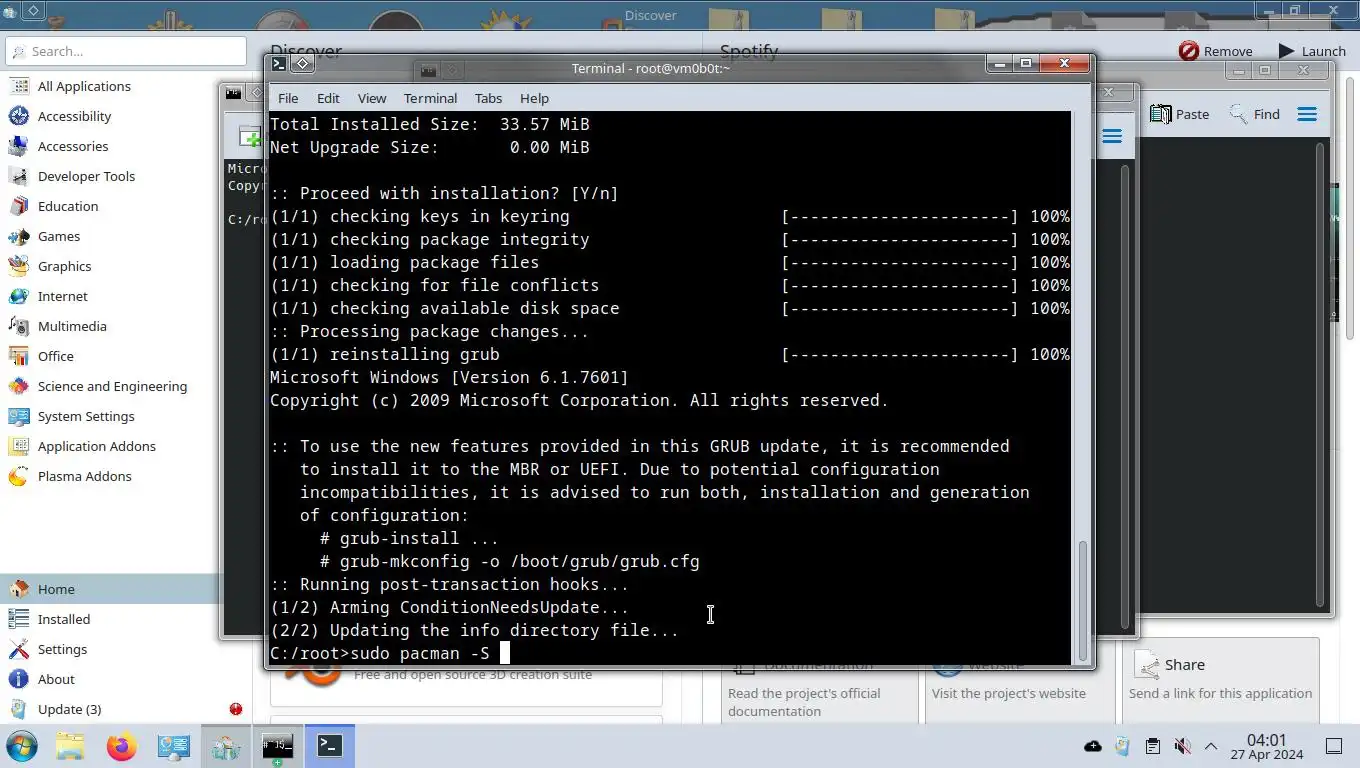This screenshot has height=768, width=1360.
Task: Click the red update notification badge
Action: [236, 709]
